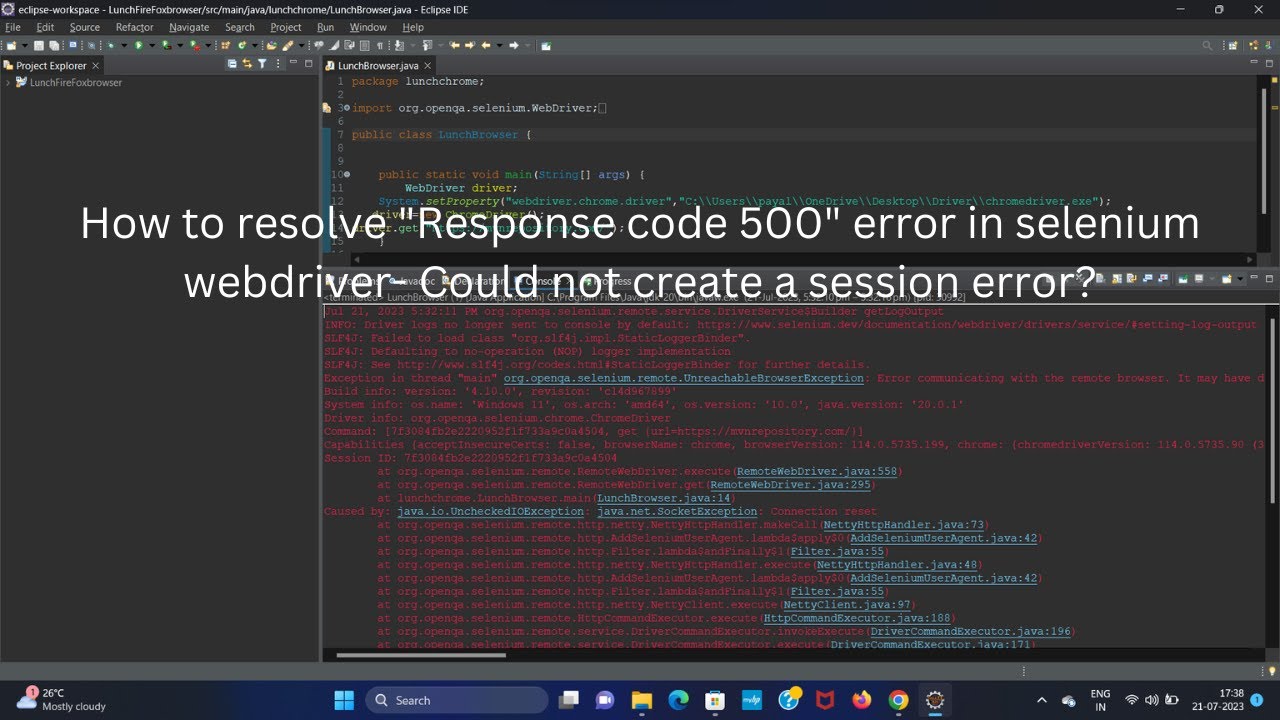Show hidden system tray icons chevron
The width and height of the screenshot is (1280, 720).
click(x=1042, y=700)
